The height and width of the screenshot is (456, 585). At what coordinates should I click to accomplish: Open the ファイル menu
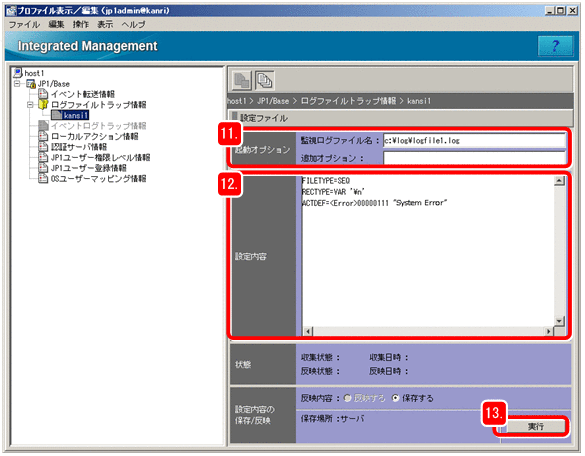(x=24, y=25)
